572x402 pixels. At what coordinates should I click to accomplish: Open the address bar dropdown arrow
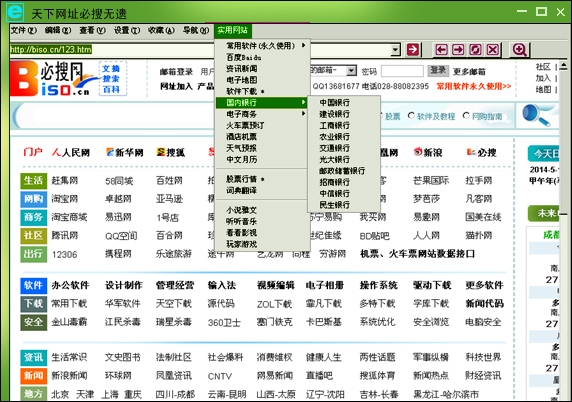(x=395, y=50)
